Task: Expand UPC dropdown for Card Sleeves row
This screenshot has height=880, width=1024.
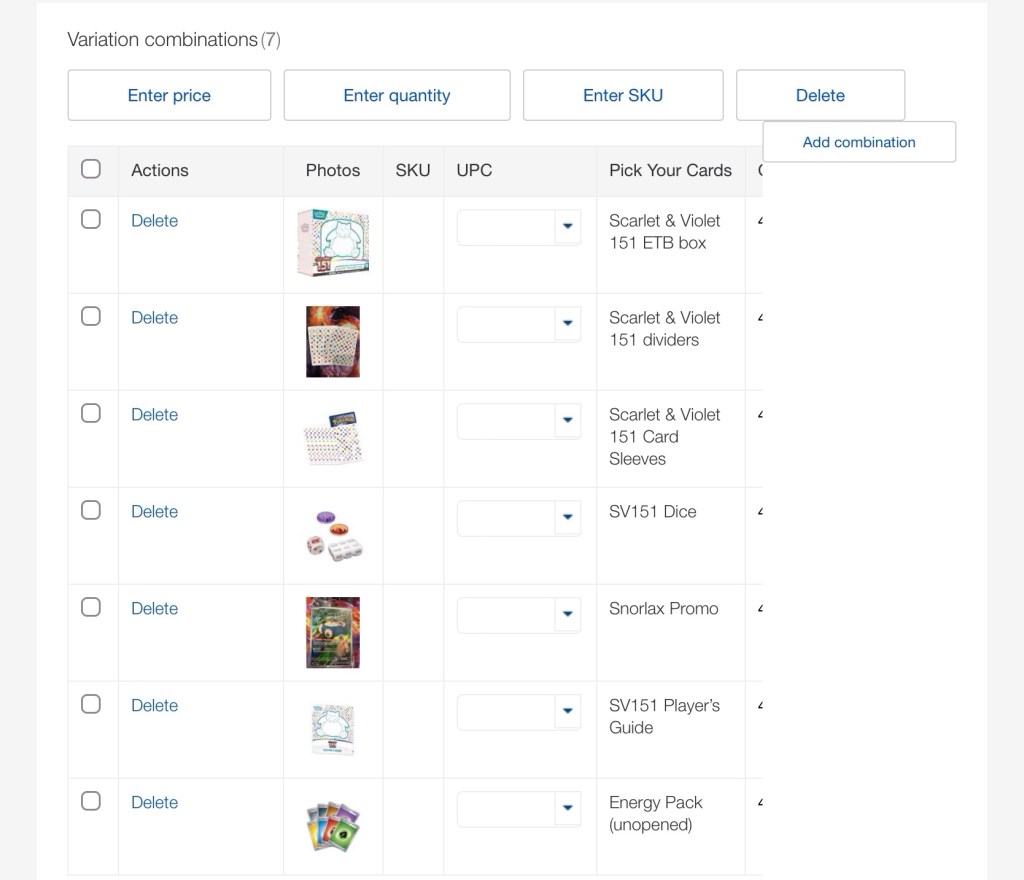Action: (x=567, y=421)
